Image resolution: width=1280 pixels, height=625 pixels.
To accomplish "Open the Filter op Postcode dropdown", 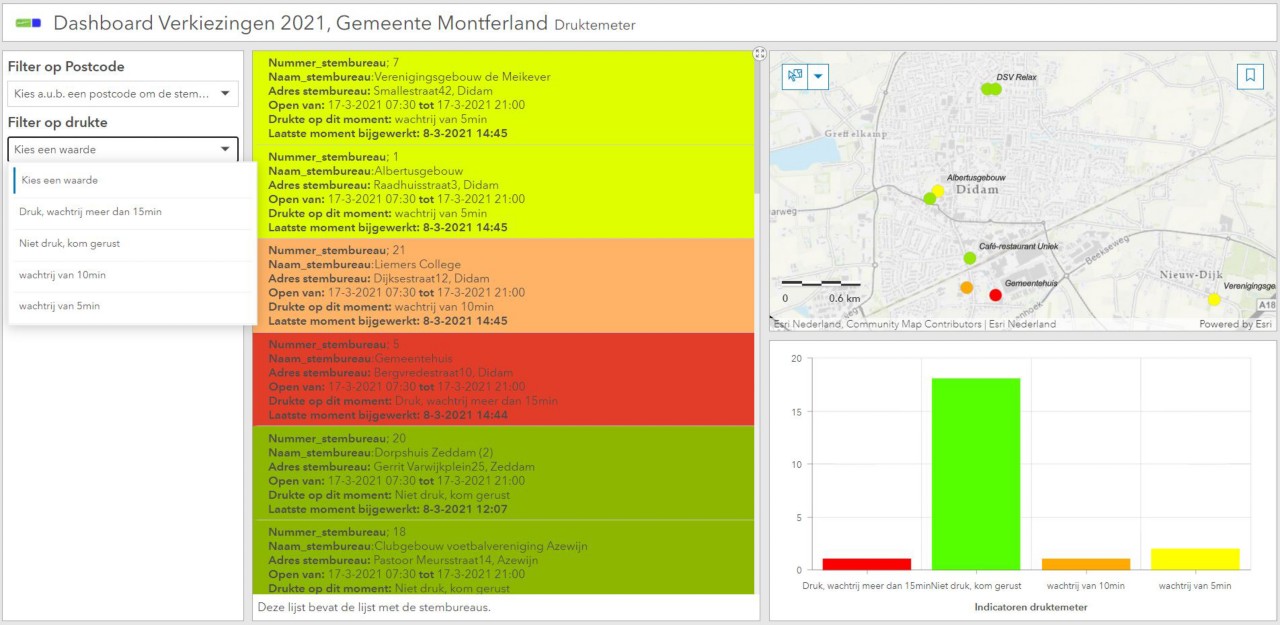I will click(x=123, y=94).
